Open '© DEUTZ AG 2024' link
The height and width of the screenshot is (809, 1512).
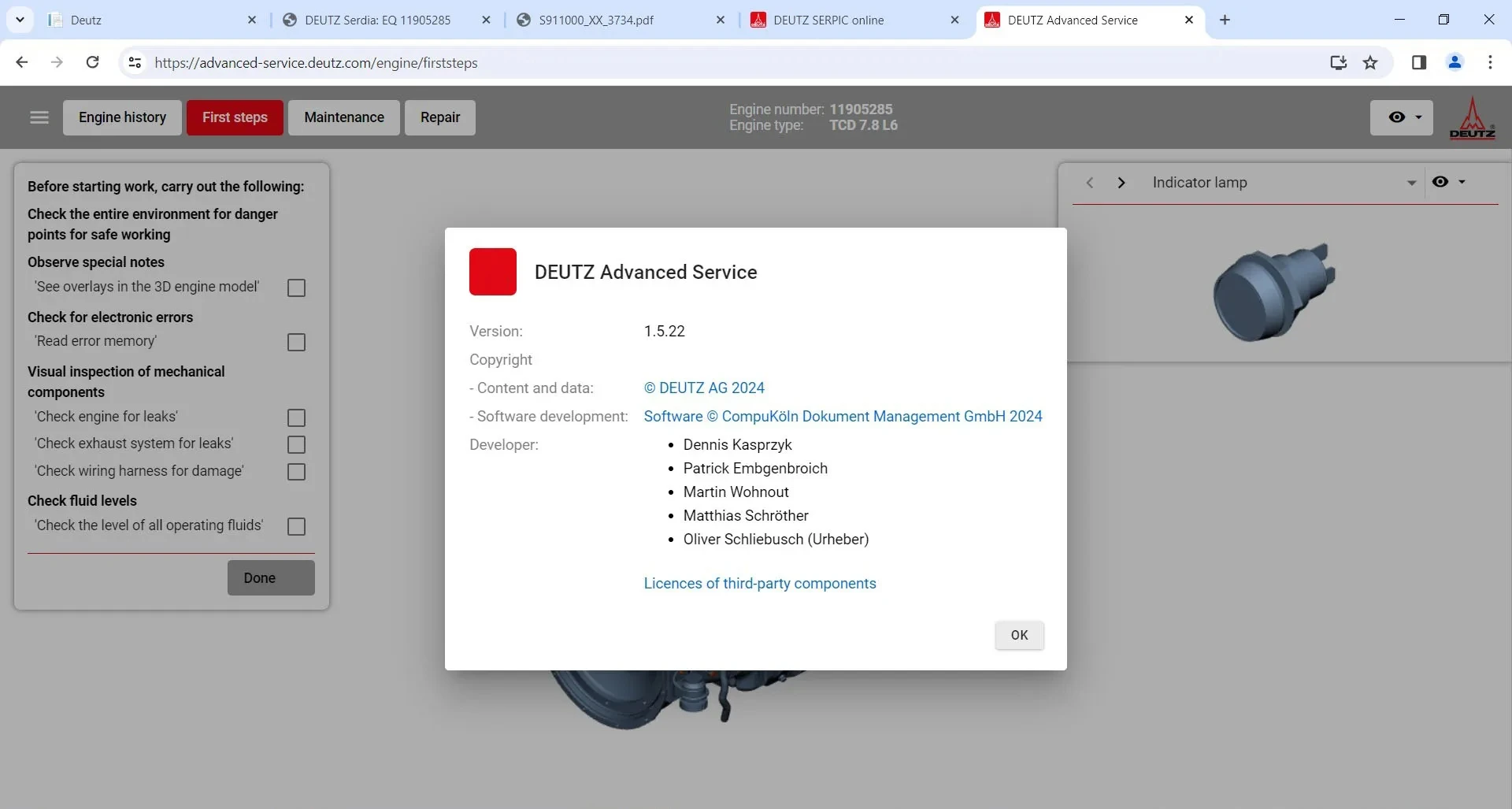point(704,388)
